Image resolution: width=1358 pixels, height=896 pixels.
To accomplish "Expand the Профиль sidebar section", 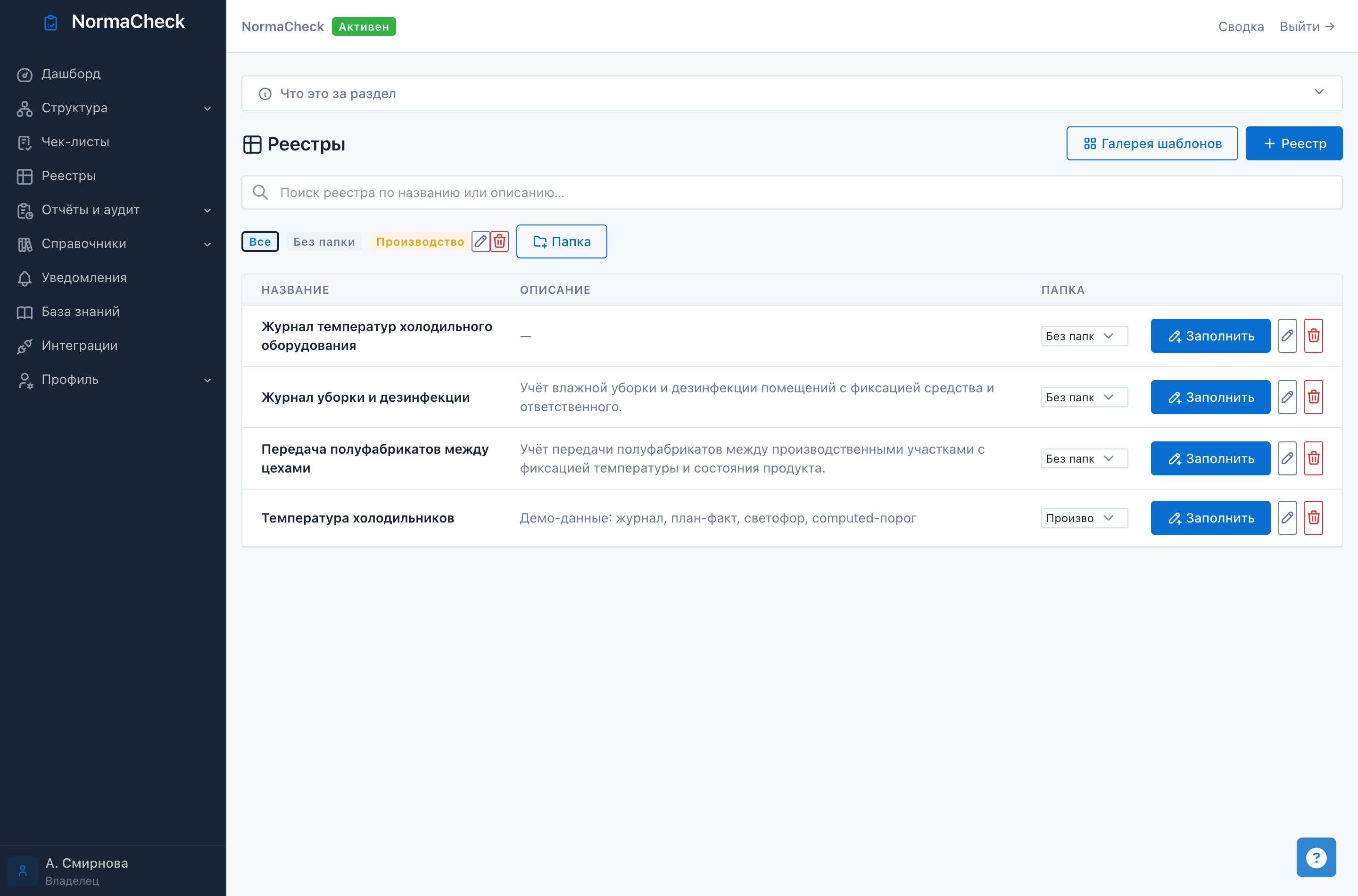I will 207,380.
